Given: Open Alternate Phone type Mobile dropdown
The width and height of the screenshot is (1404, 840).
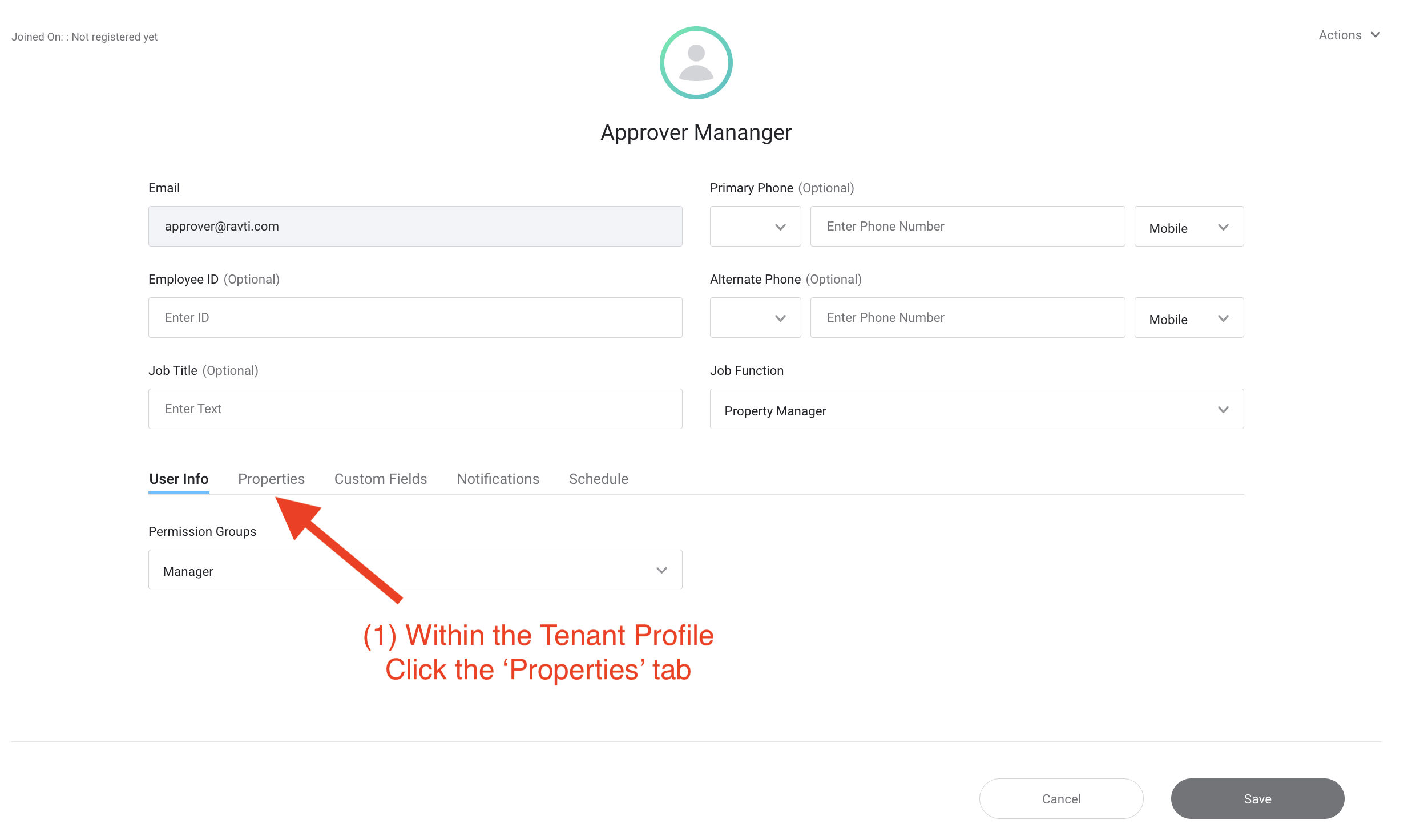Looking at the screenshot, I should click(x=1189, y=318).
